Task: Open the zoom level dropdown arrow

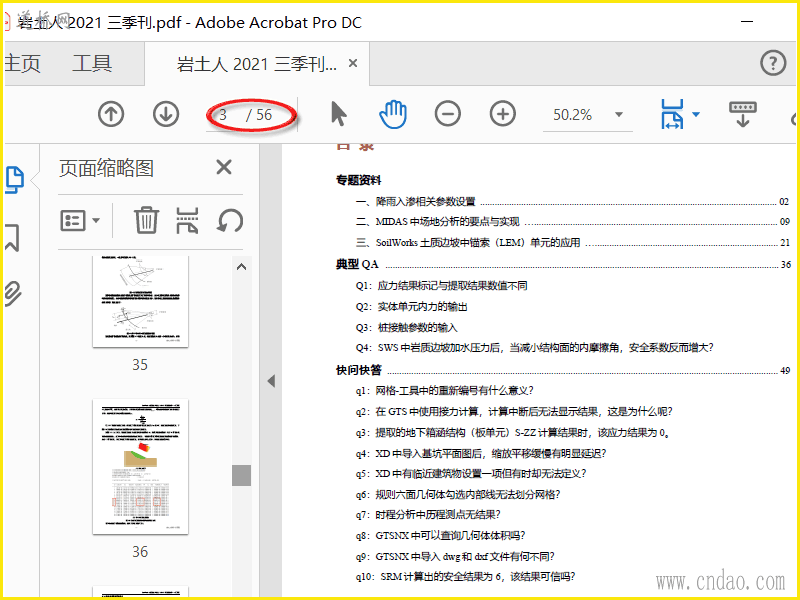Action: click(619, 114)
